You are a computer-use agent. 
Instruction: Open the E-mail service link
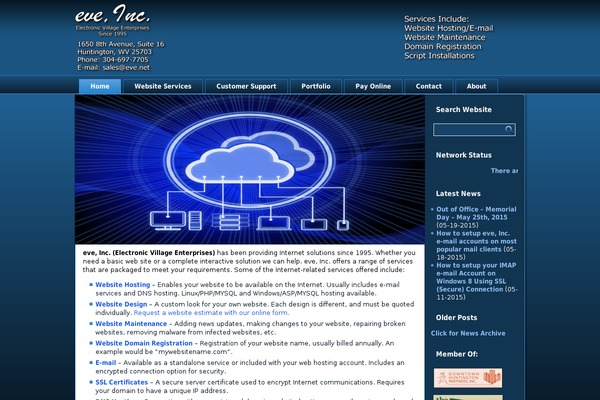point(106,363)
